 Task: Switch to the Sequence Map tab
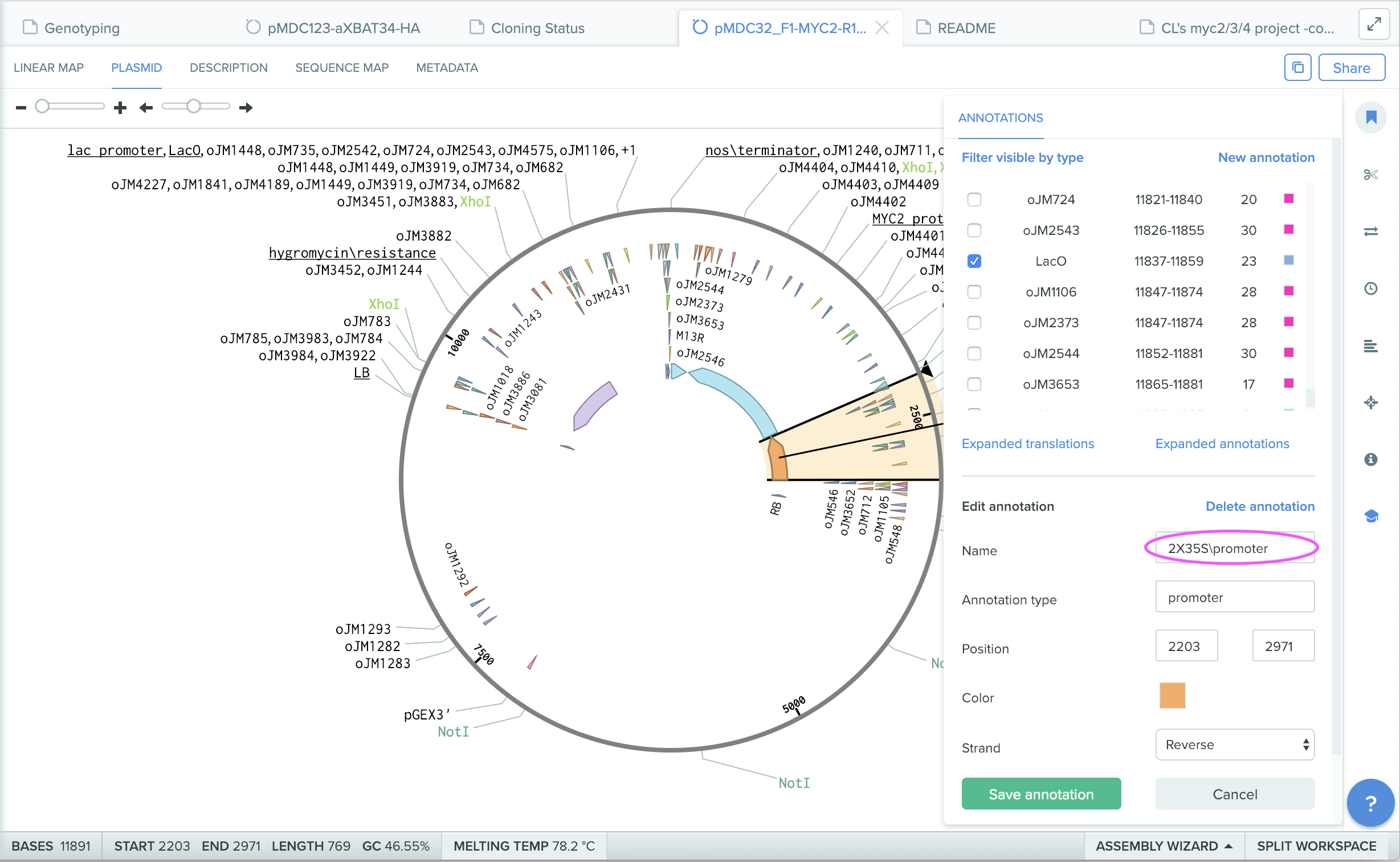click(x=342, y=68)
